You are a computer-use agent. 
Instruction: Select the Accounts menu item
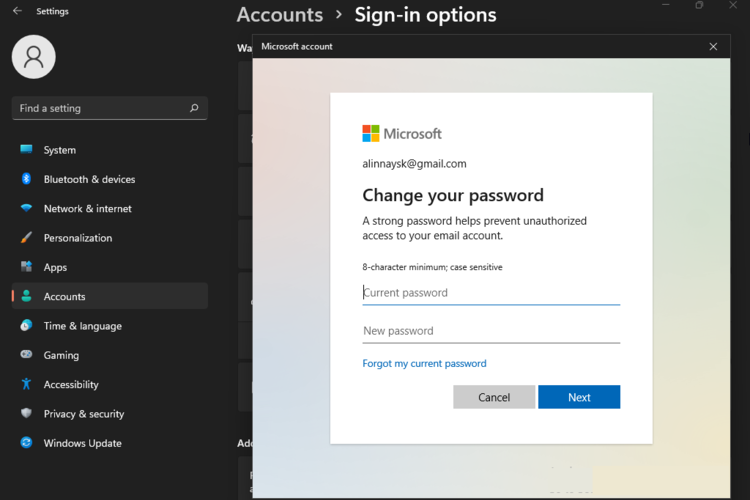(65, 297)
